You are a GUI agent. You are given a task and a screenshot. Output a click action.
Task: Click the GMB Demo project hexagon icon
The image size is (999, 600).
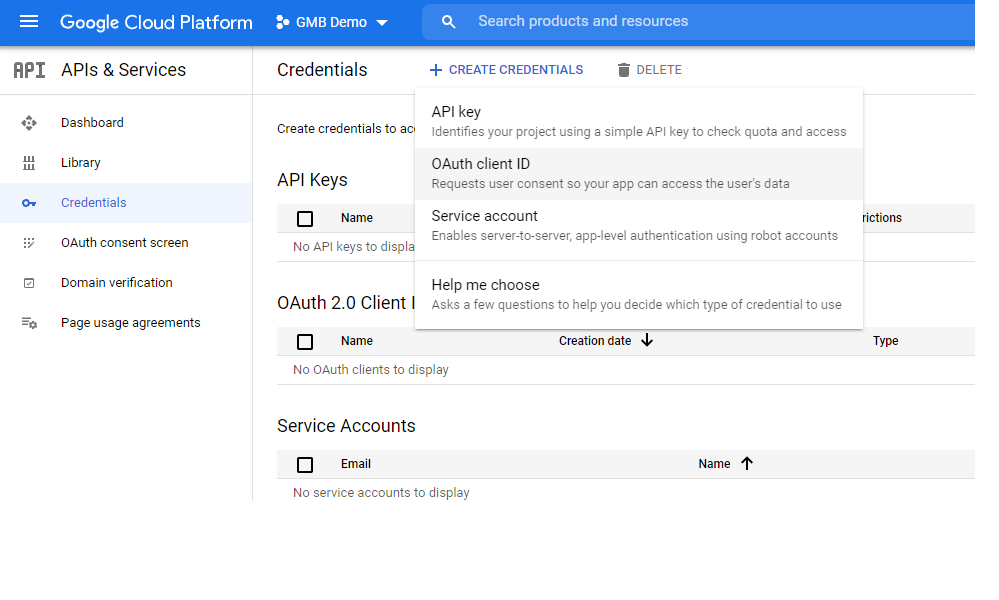282,22
